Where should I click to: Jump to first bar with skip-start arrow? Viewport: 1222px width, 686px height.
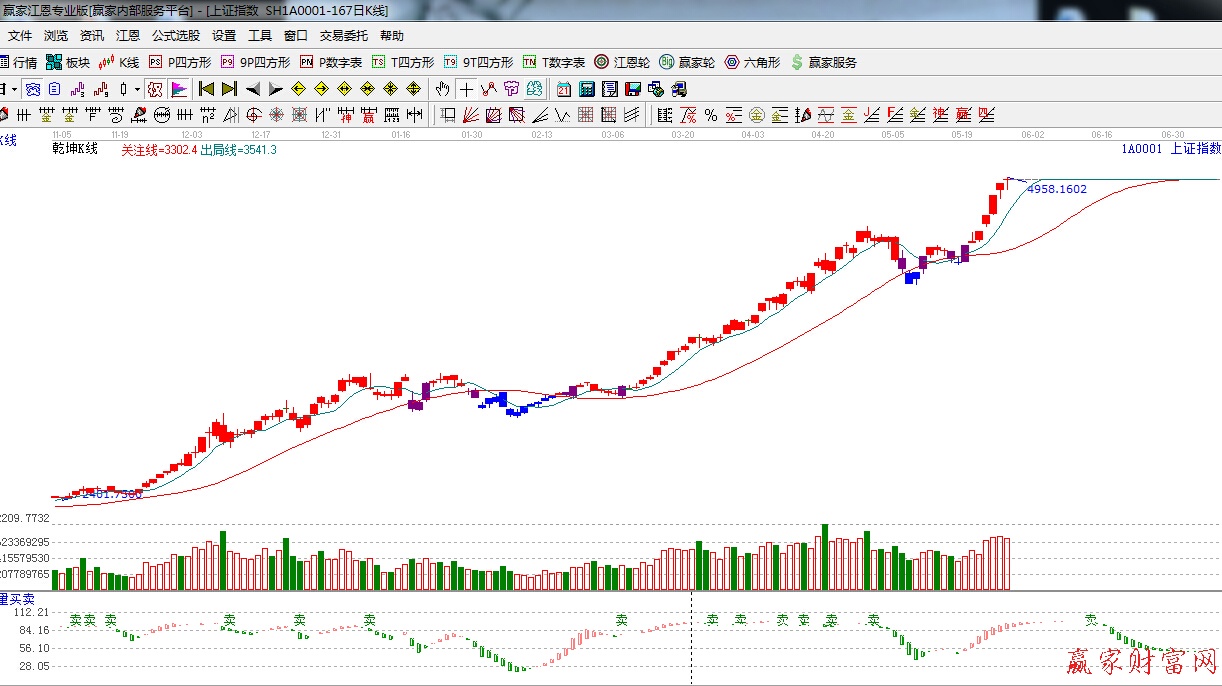pos(207,89)
